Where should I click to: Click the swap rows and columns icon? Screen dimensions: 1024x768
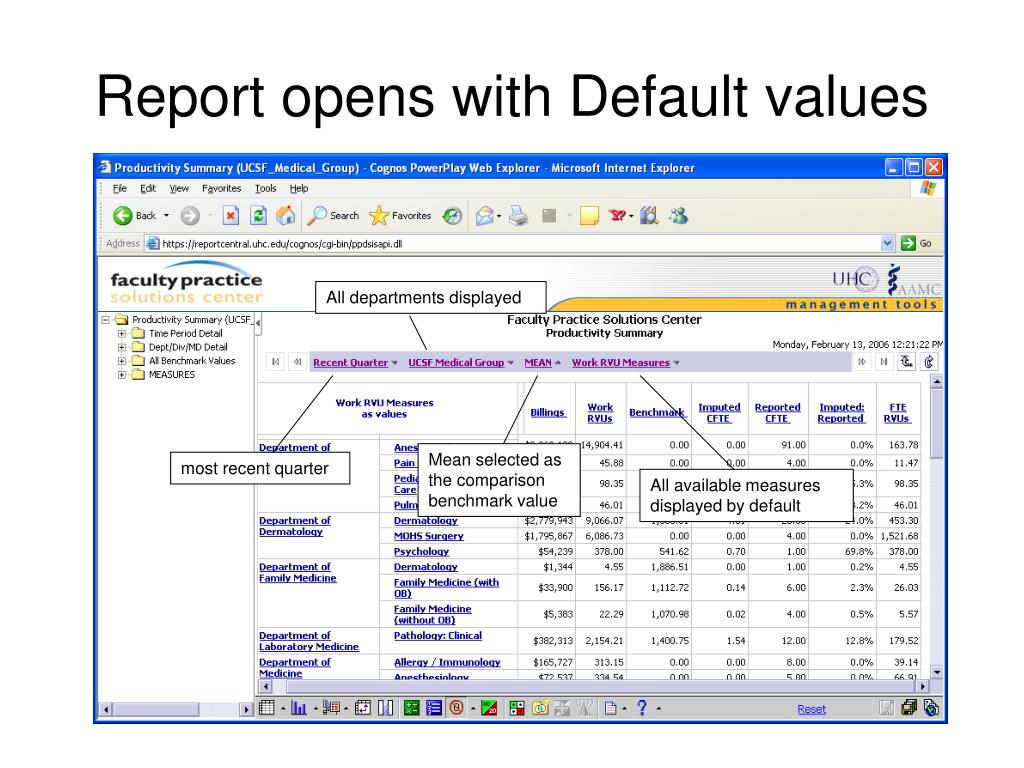363,708
